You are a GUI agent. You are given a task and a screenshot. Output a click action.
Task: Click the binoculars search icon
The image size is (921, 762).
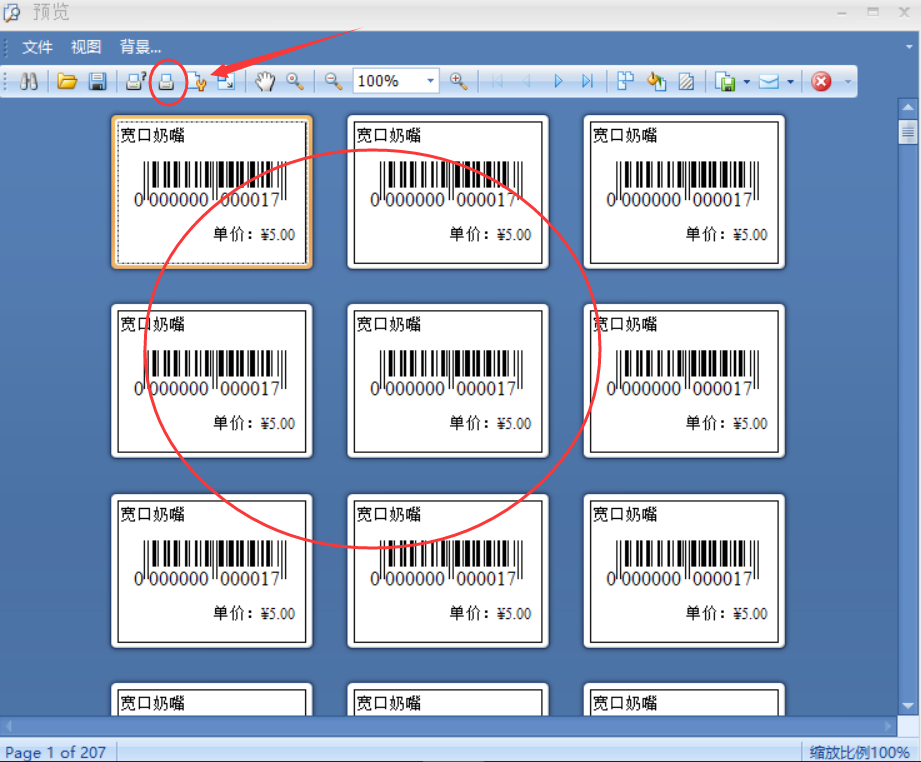coord(29,82)
